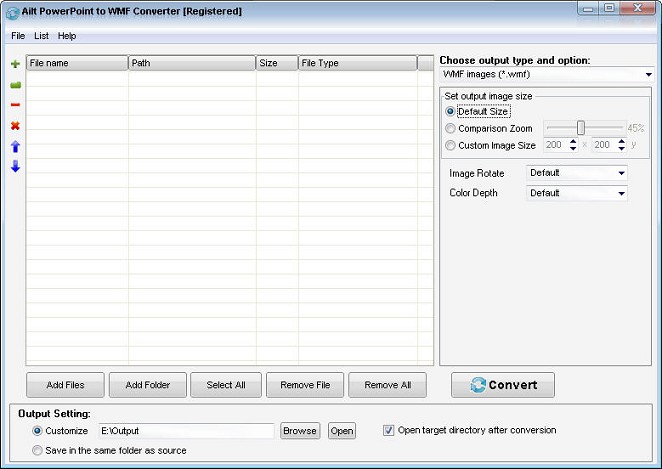Maximize the converter window

(609, 8)
